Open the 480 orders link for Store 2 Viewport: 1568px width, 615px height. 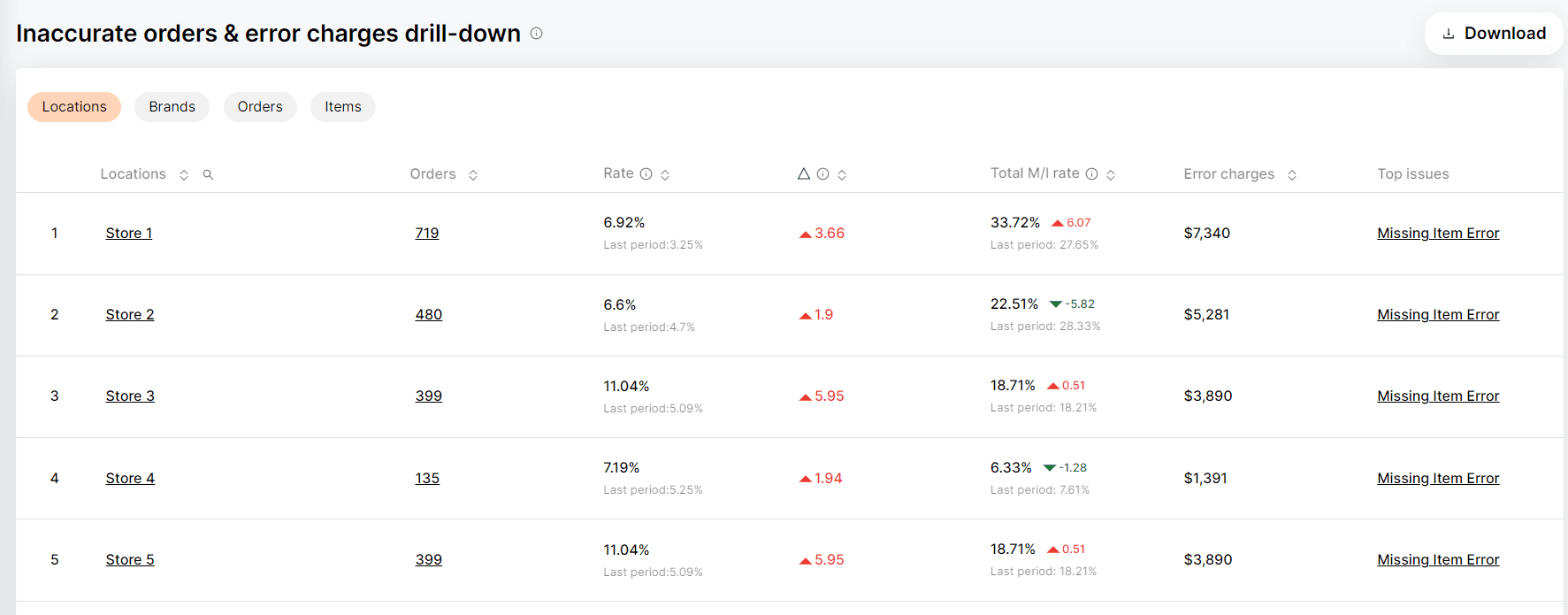point(429,315)
